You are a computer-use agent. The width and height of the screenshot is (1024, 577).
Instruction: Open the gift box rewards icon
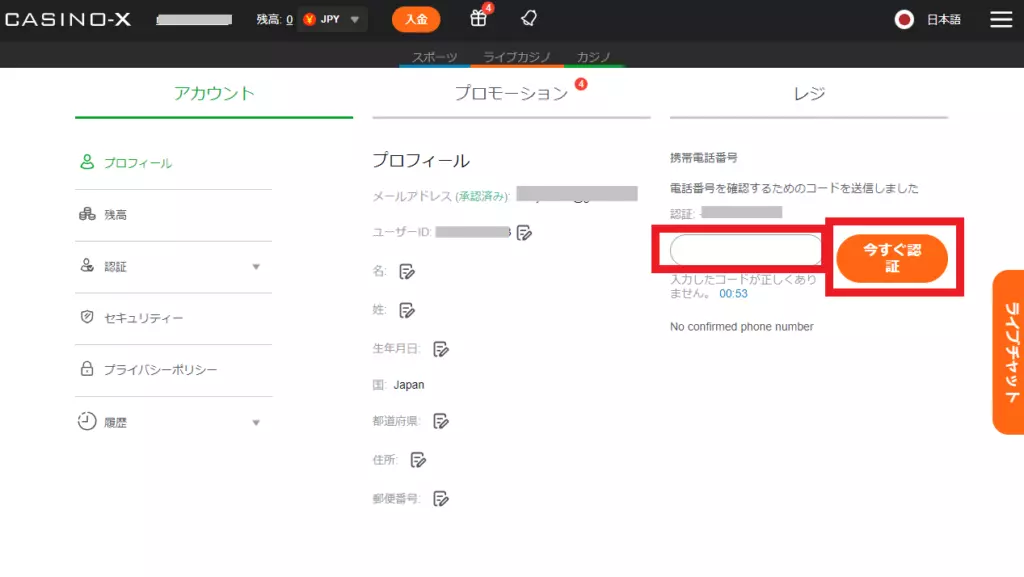click(479, 19)
